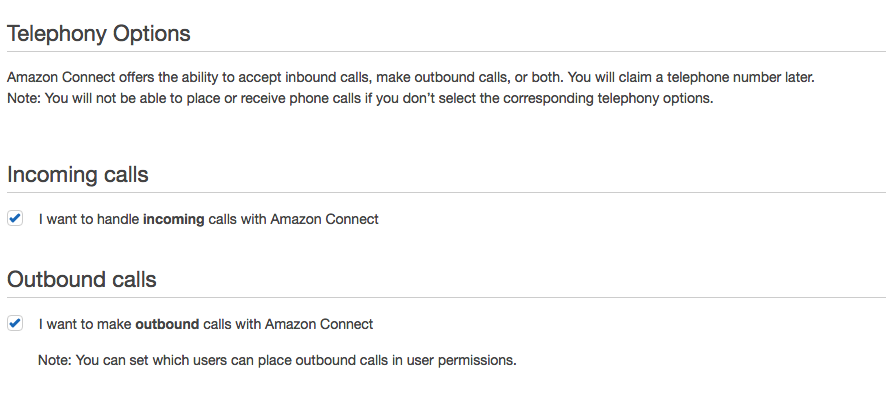The image size is (894, 401).
Task: Uncheck the incoming calls checkbox
Action: coord(15,218)
